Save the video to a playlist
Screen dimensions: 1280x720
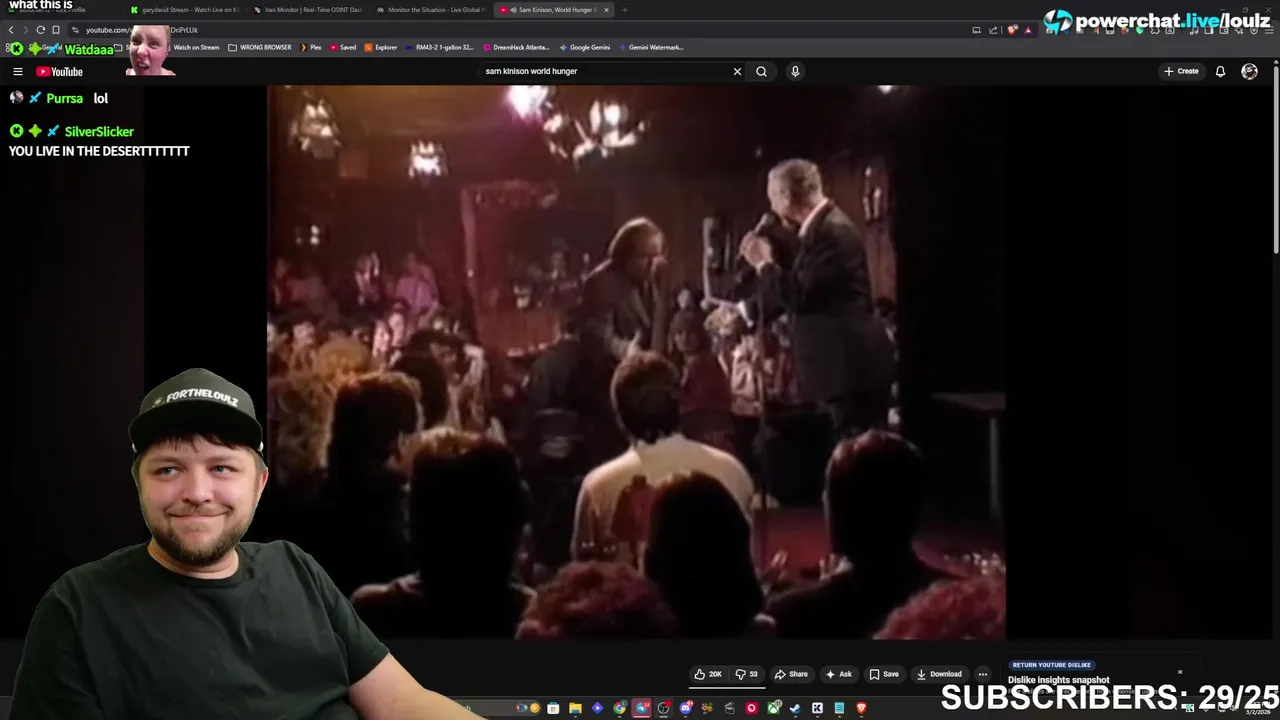(884, 674)
